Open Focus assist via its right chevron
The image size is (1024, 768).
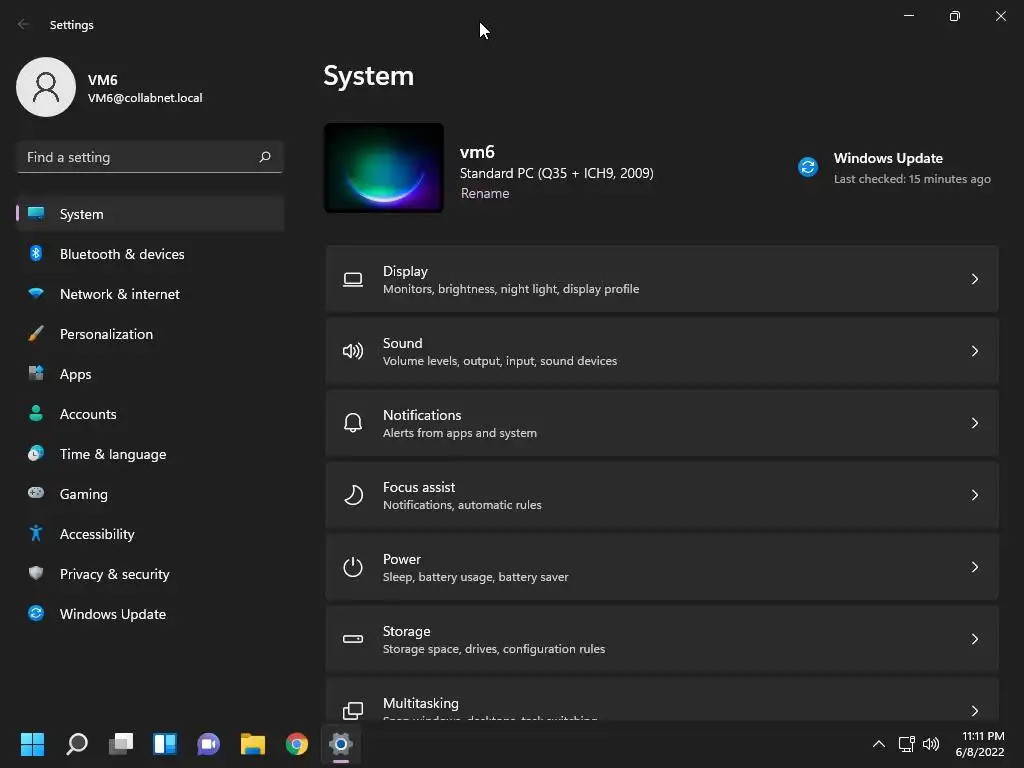coord(974,495)
